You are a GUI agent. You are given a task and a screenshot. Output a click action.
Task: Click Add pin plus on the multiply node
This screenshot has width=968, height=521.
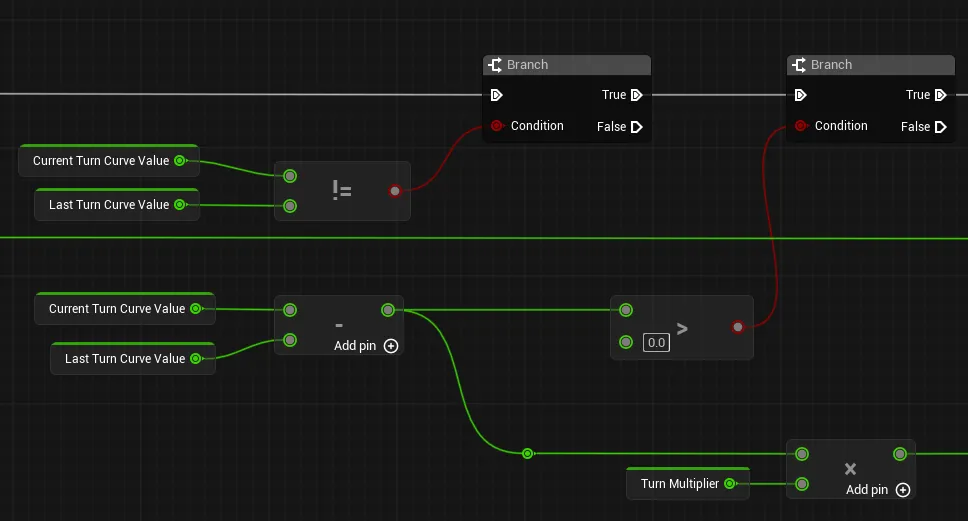903,490
